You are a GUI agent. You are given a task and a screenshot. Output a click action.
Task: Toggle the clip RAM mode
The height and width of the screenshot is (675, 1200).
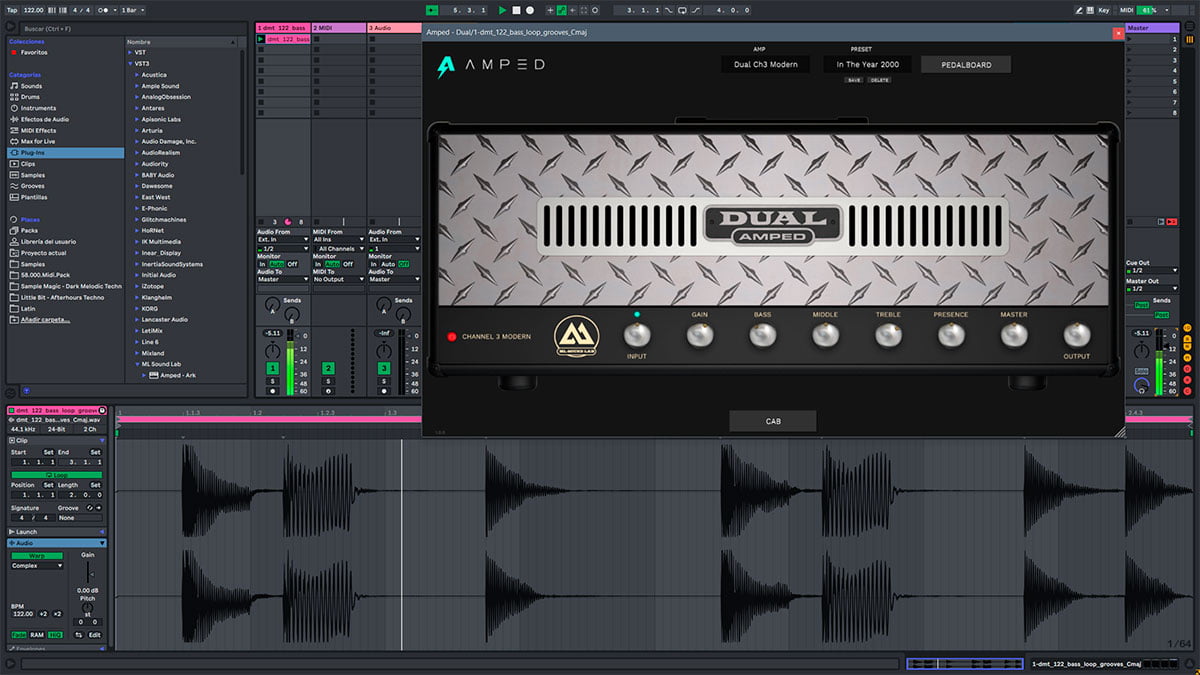click(x=37, y=635)
